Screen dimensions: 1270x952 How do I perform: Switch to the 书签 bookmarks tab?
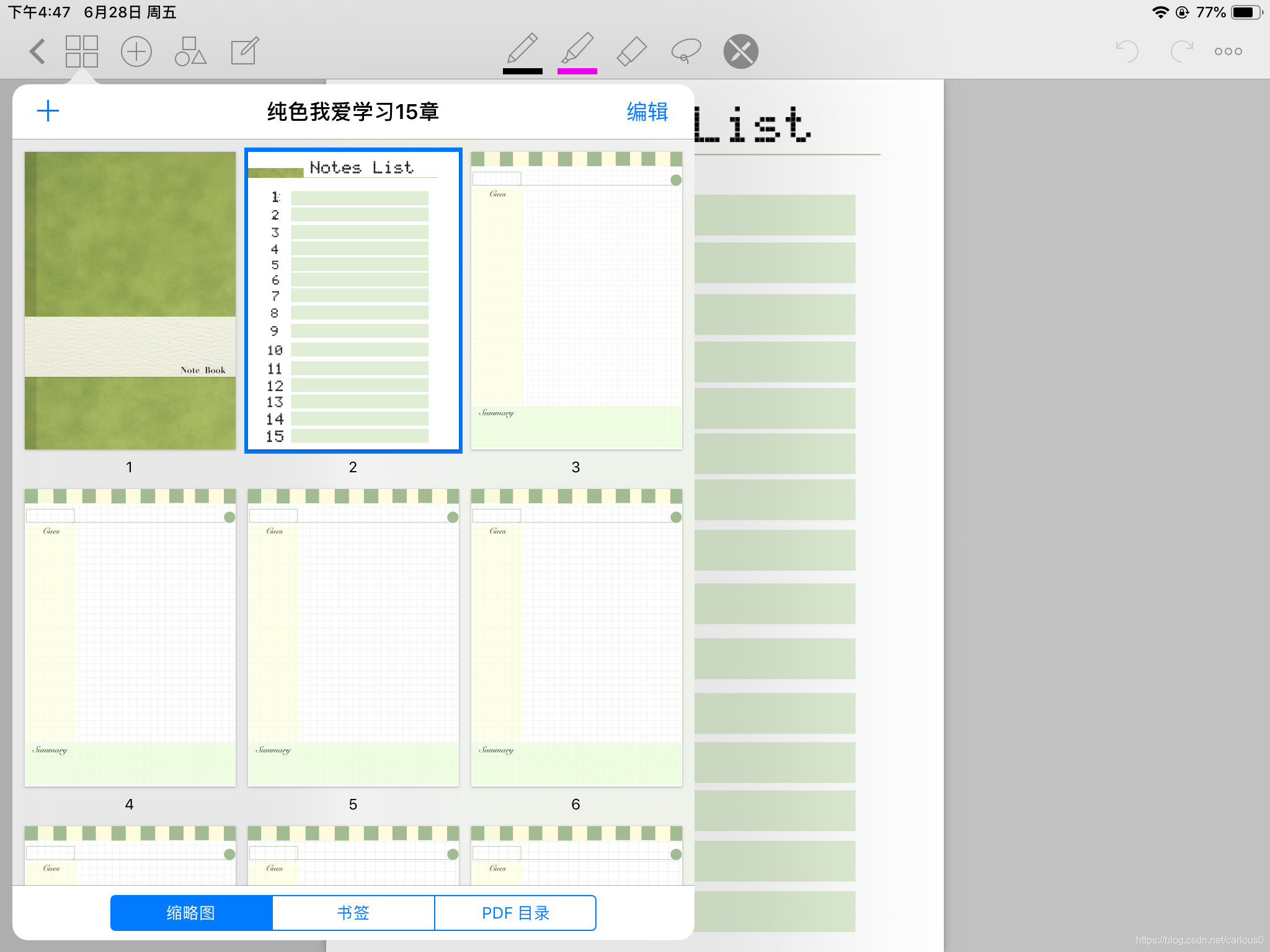(x=353, y=913)
